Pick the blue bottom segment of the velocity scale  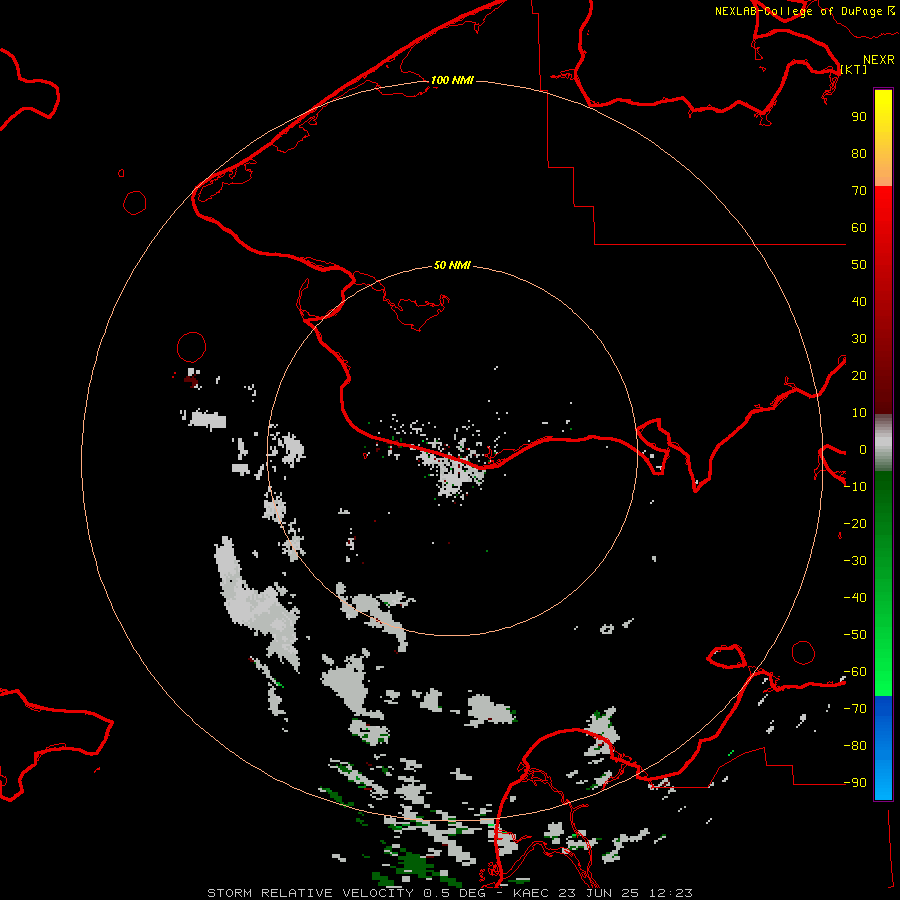(883, 747)
